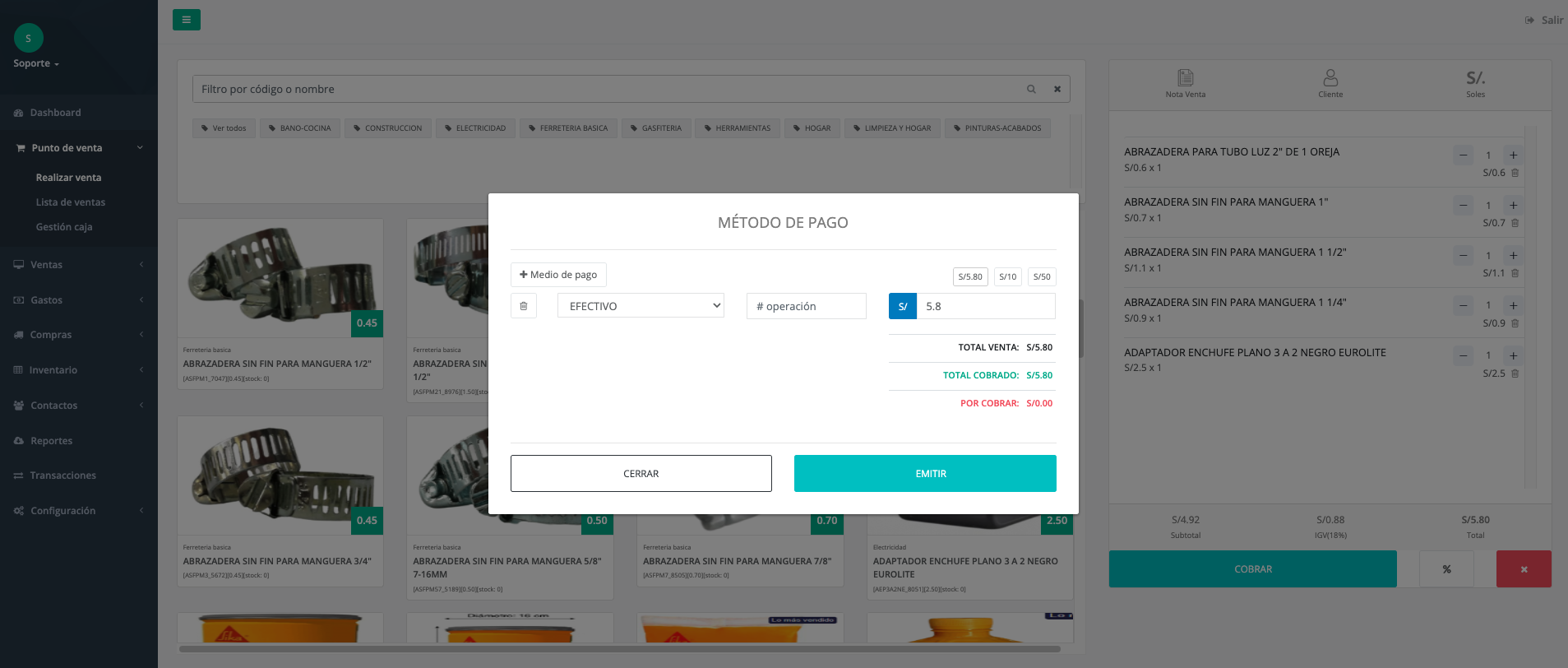Click CERRAR to close payment dialog
The height and width of the screenshot is (668, 1568).
pos(641,474)
